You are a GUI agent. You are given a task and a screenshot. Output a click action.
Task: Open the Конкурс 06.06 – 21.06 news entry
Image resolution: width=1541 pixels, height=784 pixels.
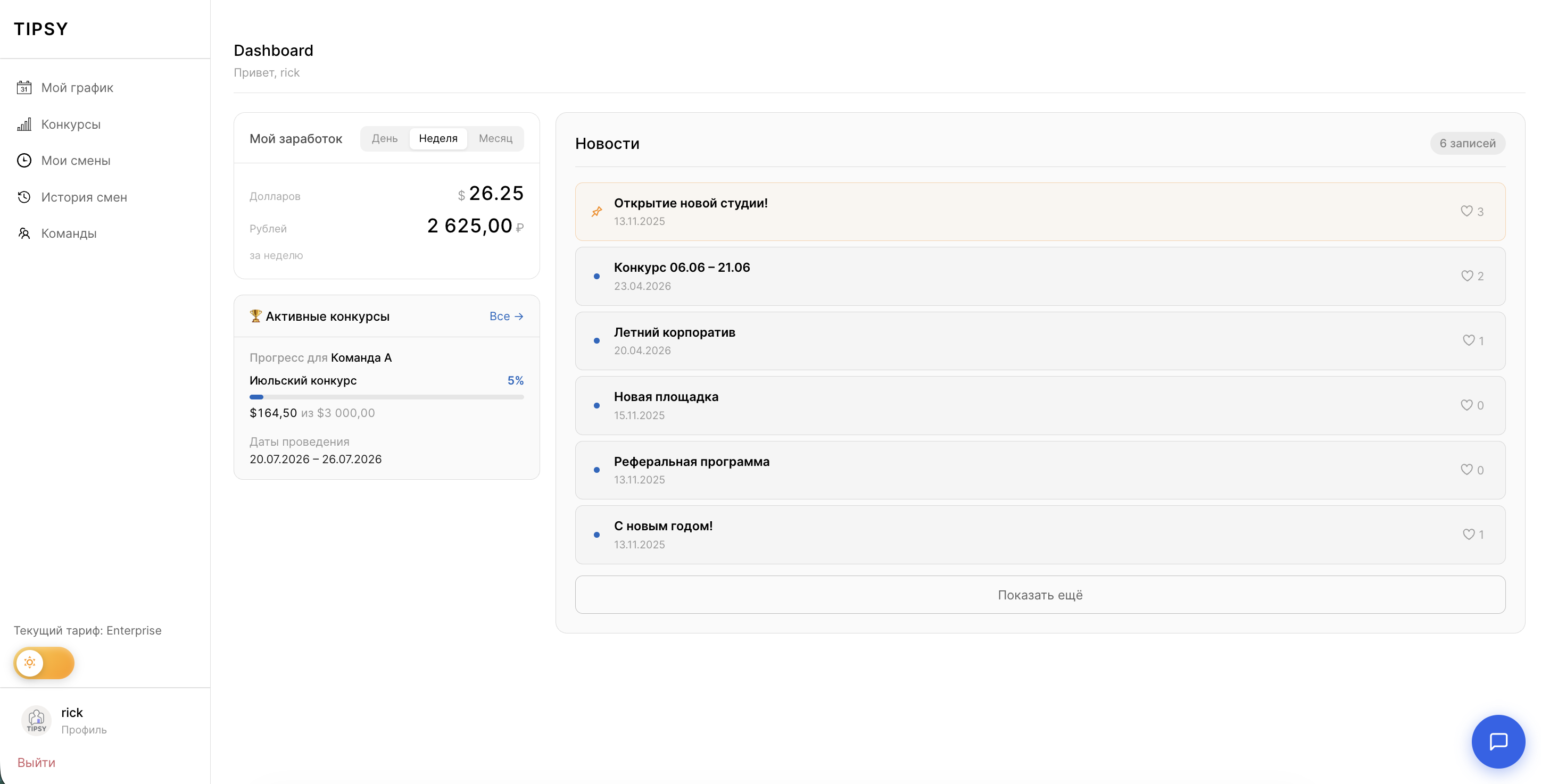click(1040, 276)
